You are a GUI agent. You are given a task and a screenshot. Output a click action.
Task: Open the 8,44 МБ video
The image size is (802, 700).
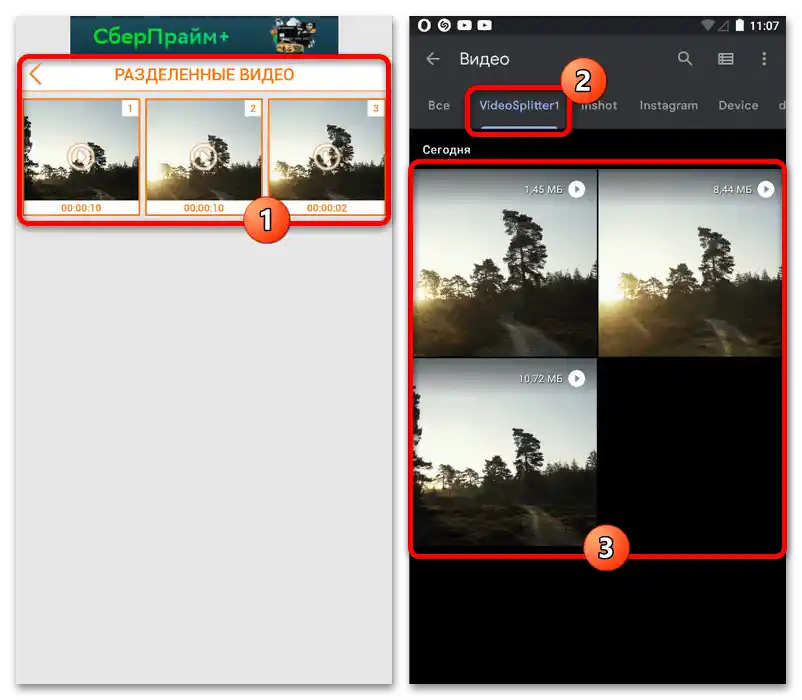click(x=690, y=263)
